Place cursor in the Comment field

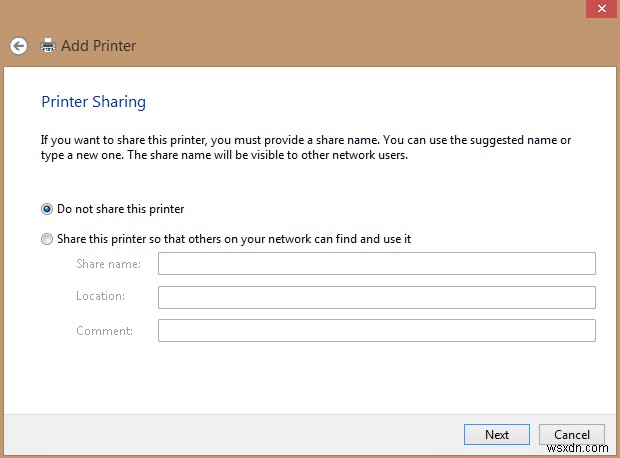376,330
